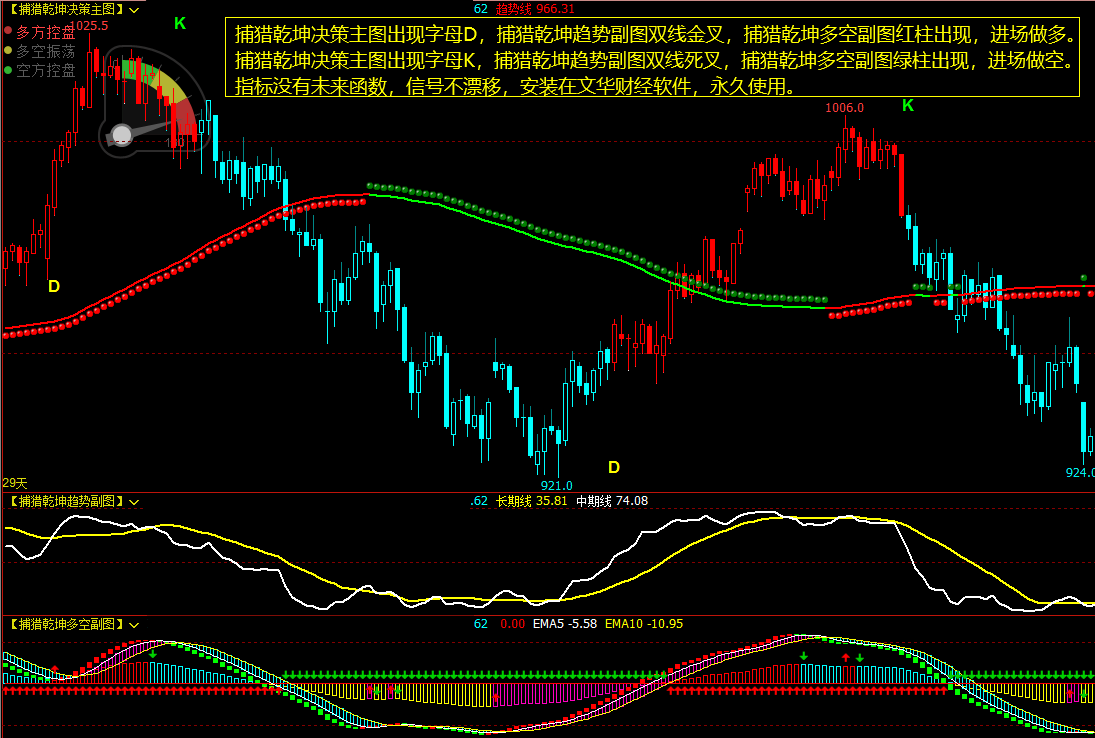Click the 【捕猎乾坤多空副图】 title label
Screen dimensions: 1095x738
[66, 624]
